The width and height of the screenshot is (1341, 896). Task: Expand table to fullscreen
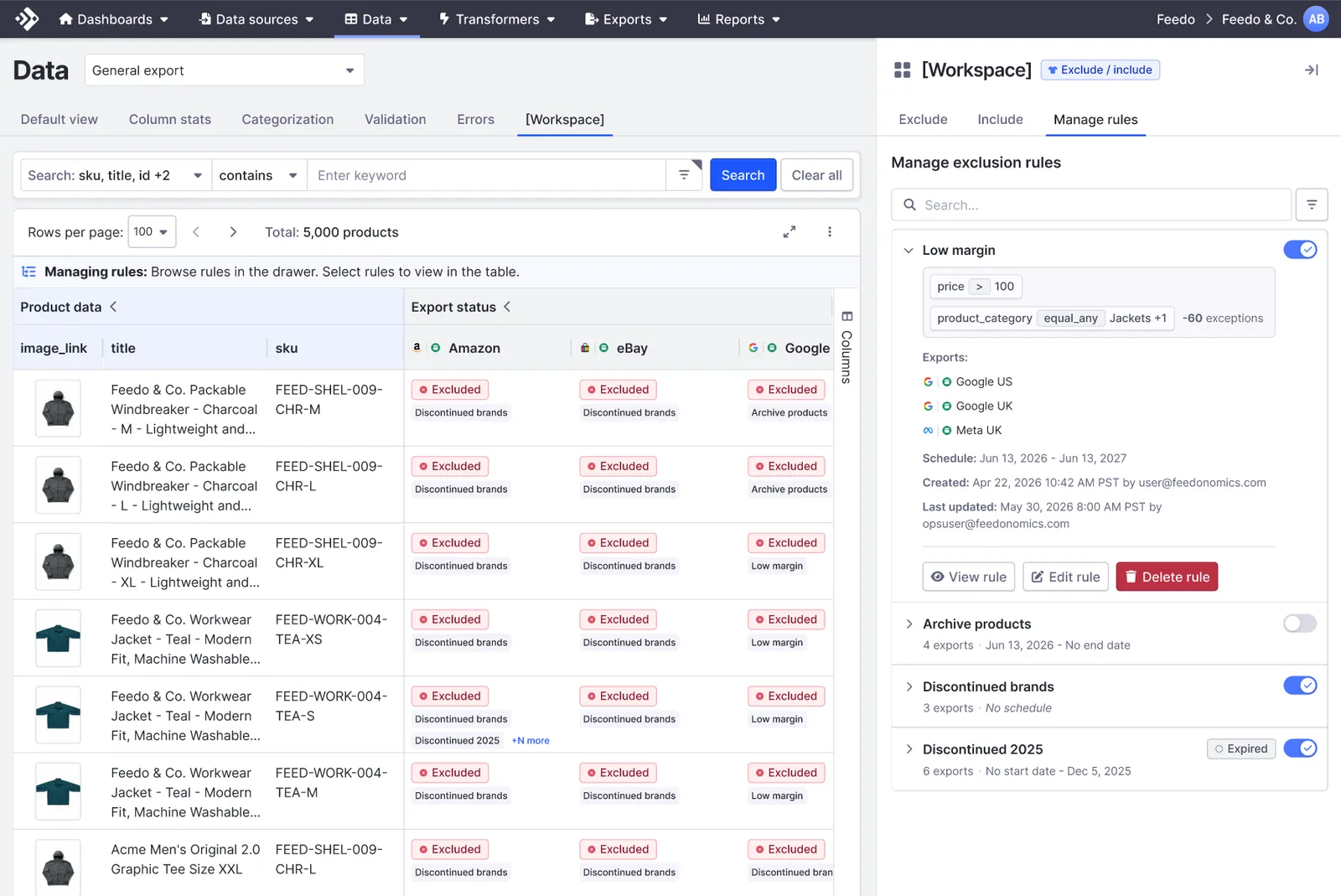[x=790, y=231]
